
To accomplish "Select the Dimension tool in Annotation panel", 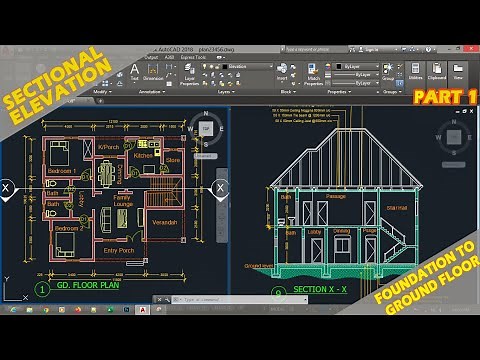I will point(153,72).
